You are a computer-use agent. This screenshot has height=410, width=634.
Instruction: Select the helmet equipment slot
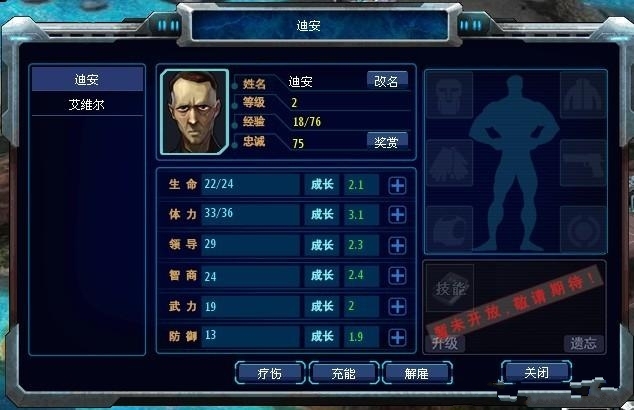450,95
